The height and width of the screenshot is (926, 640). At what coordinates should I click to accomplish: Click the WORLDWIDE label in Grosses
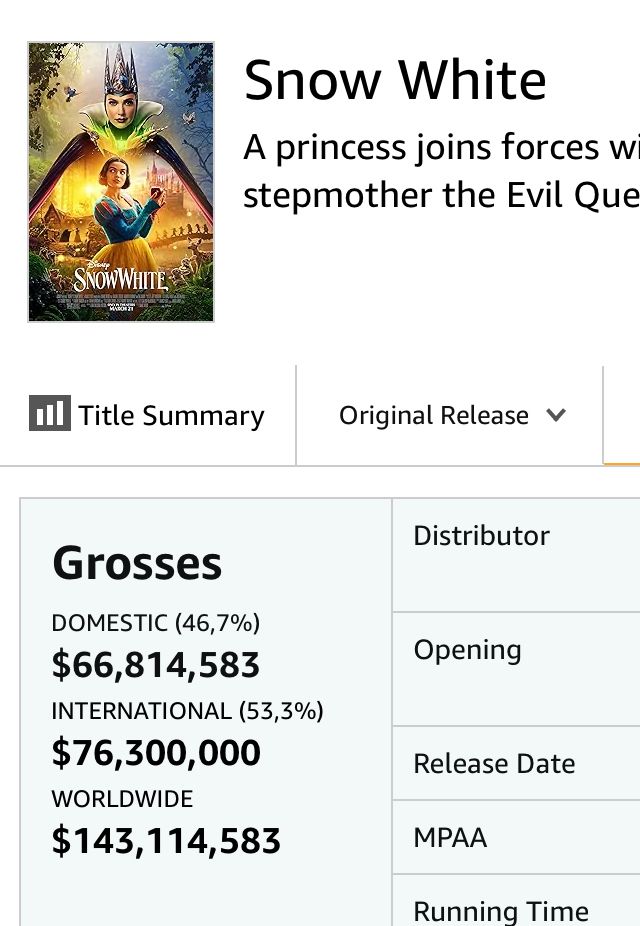[x=122, y=799]
